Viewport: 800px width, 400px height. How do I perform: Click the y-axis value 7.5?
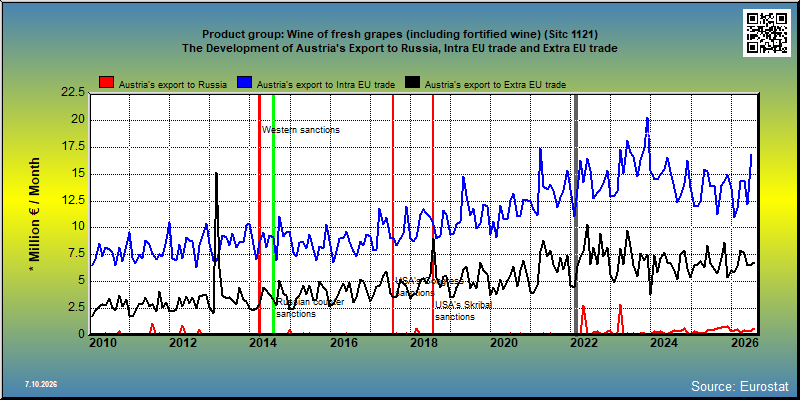click(x=77, y=254)
